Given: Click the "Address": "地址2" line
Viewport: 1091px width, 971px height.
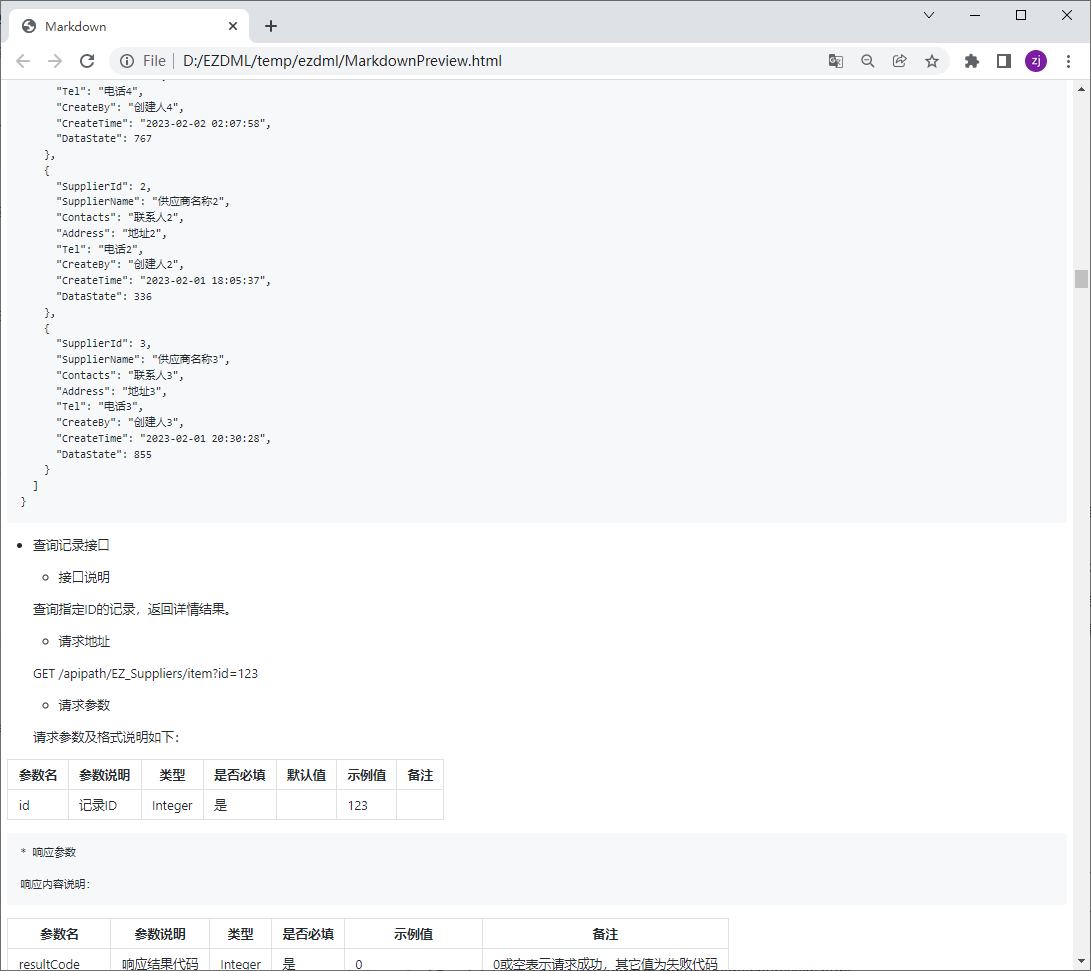Looking at the screenshot, I should pos(111,234).
